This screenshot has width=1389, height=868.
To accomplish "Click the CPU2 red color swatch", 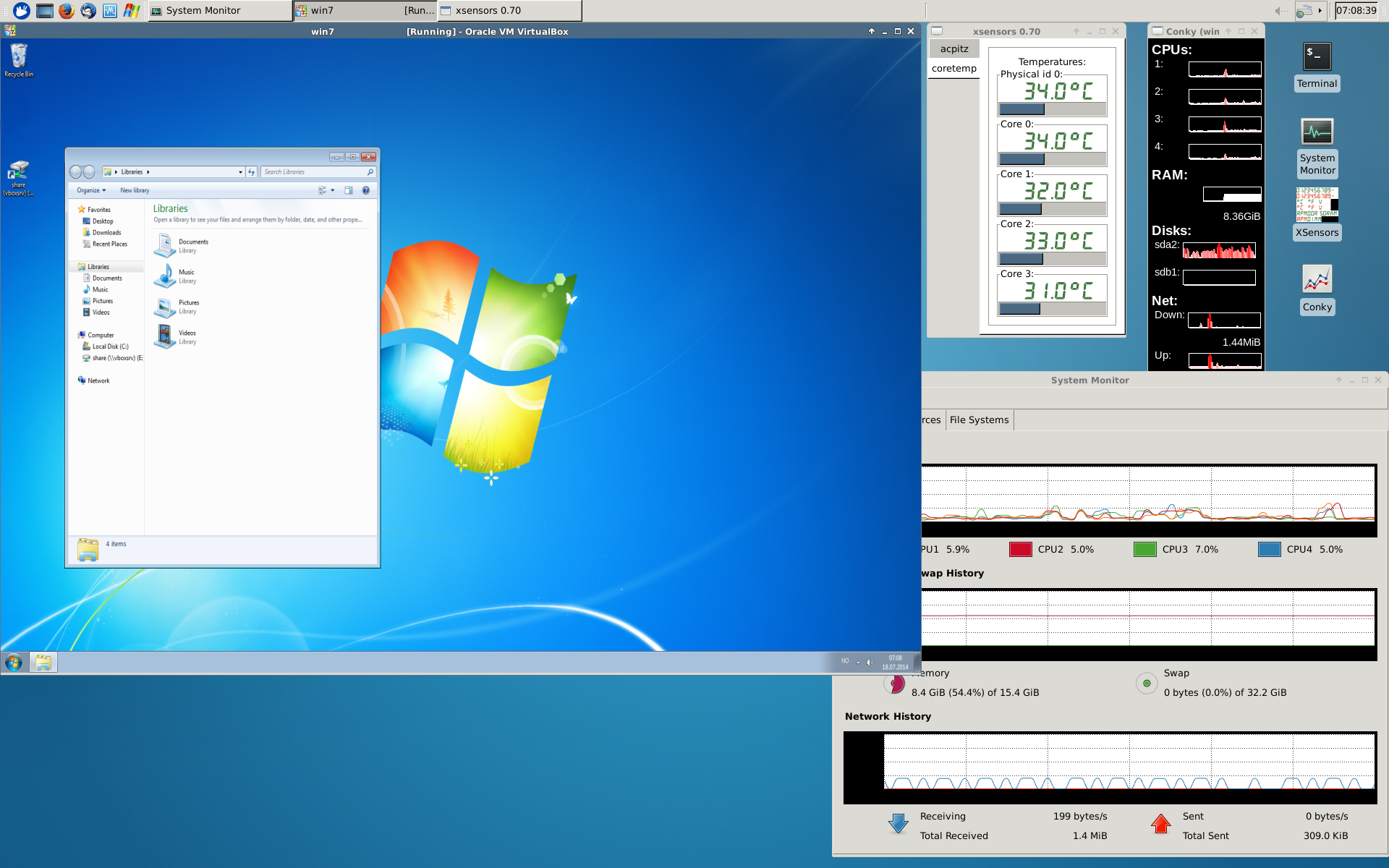I will 1020,549.
